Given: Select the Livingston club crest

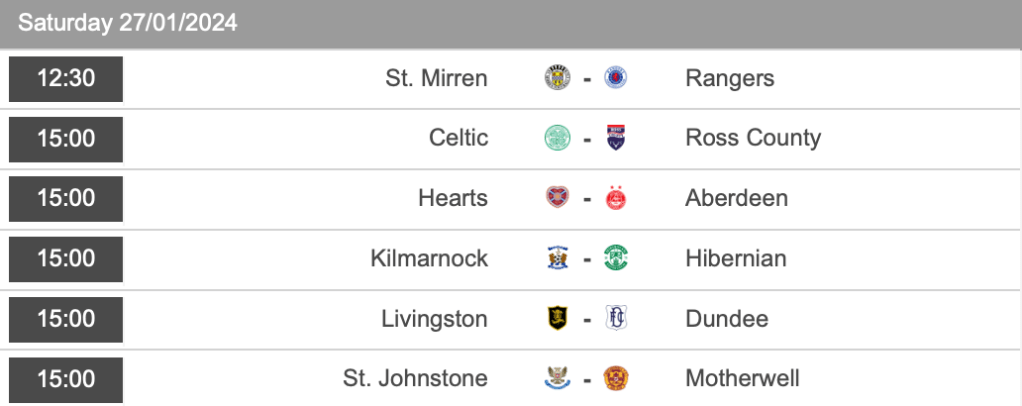Looking at the screenshot, I should point(557,318).
